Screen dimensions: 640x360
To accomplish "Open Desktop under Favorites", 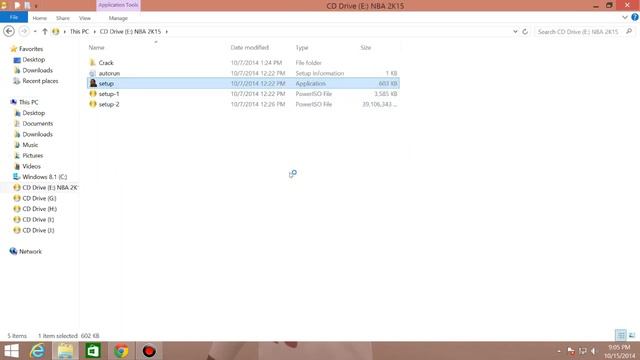I will coord(33,60).
